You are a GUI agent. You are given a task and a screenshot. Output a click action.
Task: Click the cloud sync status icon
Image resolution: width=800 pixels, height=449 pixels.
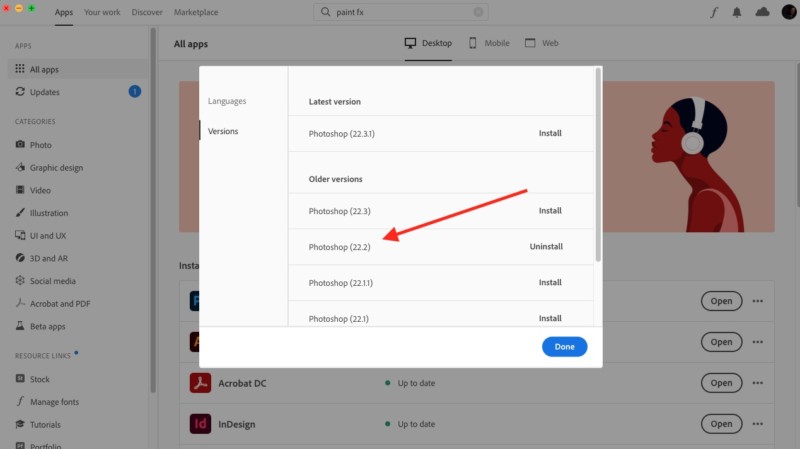coord(762,12)
